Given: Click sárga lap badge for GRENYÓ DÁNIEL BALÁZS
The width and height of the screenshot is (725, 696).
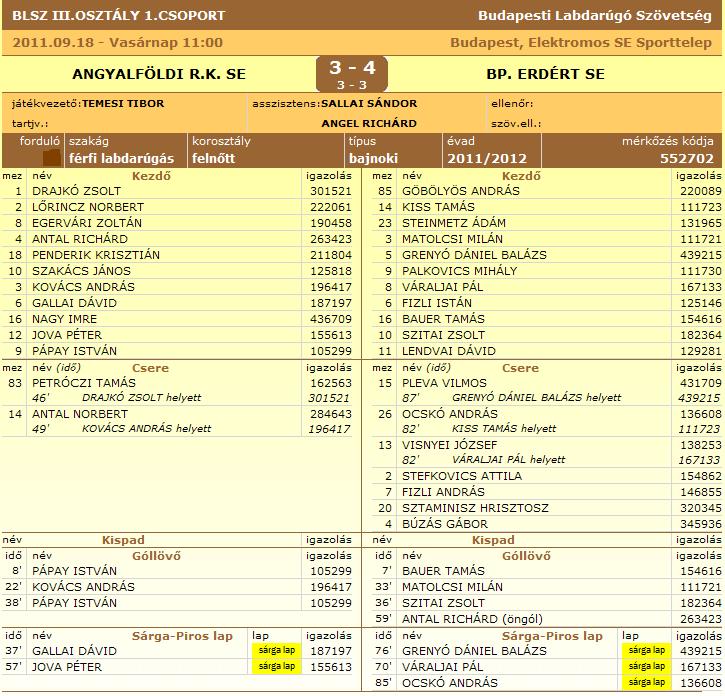Looking at the screenshot, I should click(646, 651).
